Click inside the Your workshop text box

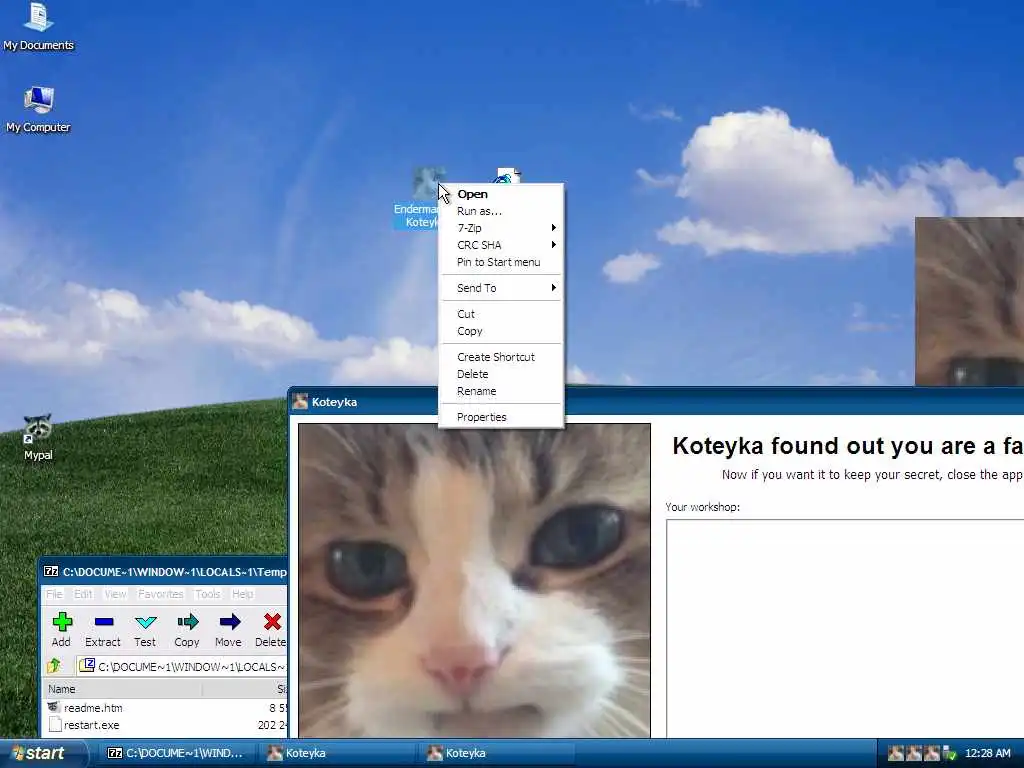point(845,628)
